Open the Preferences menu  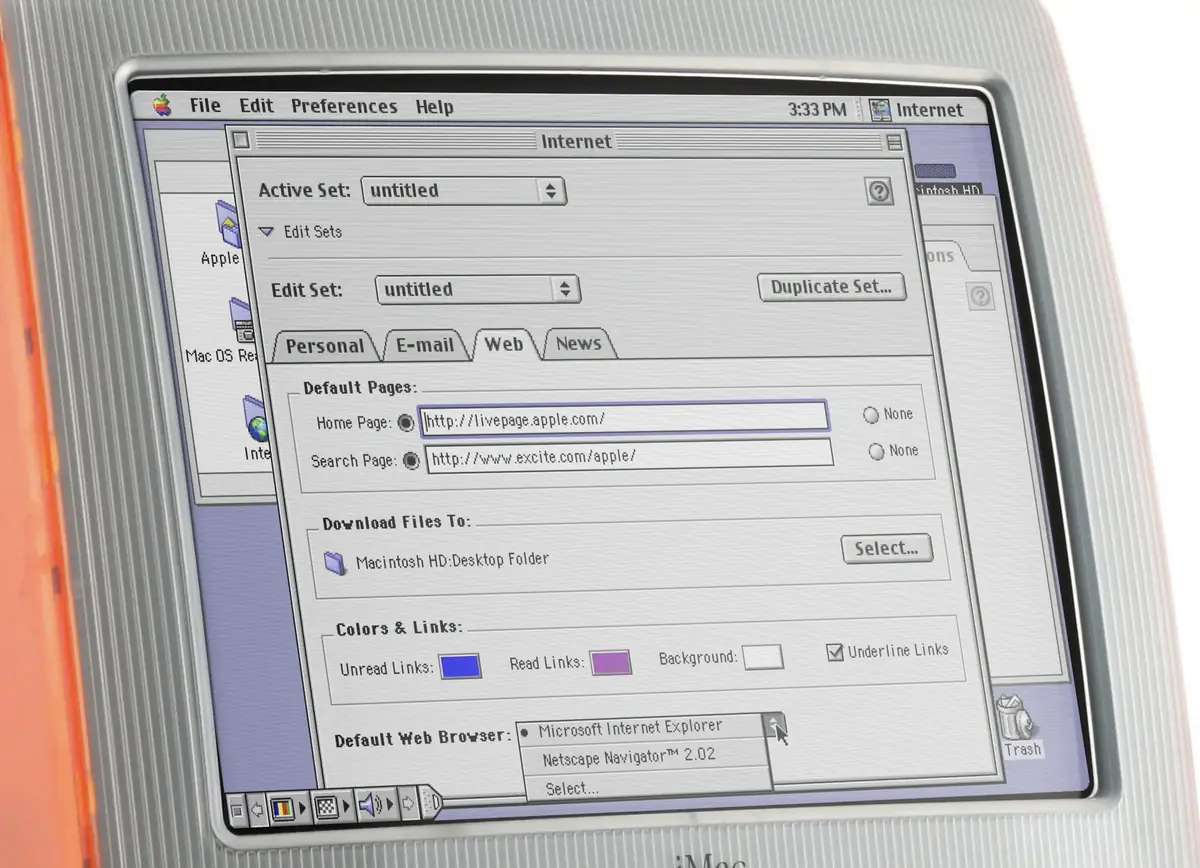(343, 106)
